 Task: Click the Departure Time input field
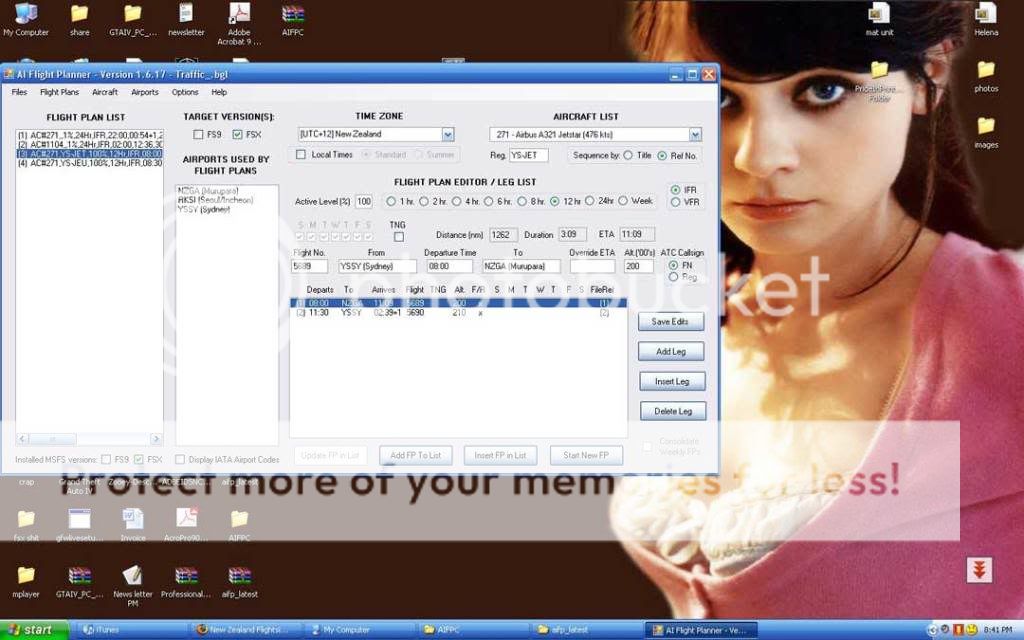click(449, 267)
